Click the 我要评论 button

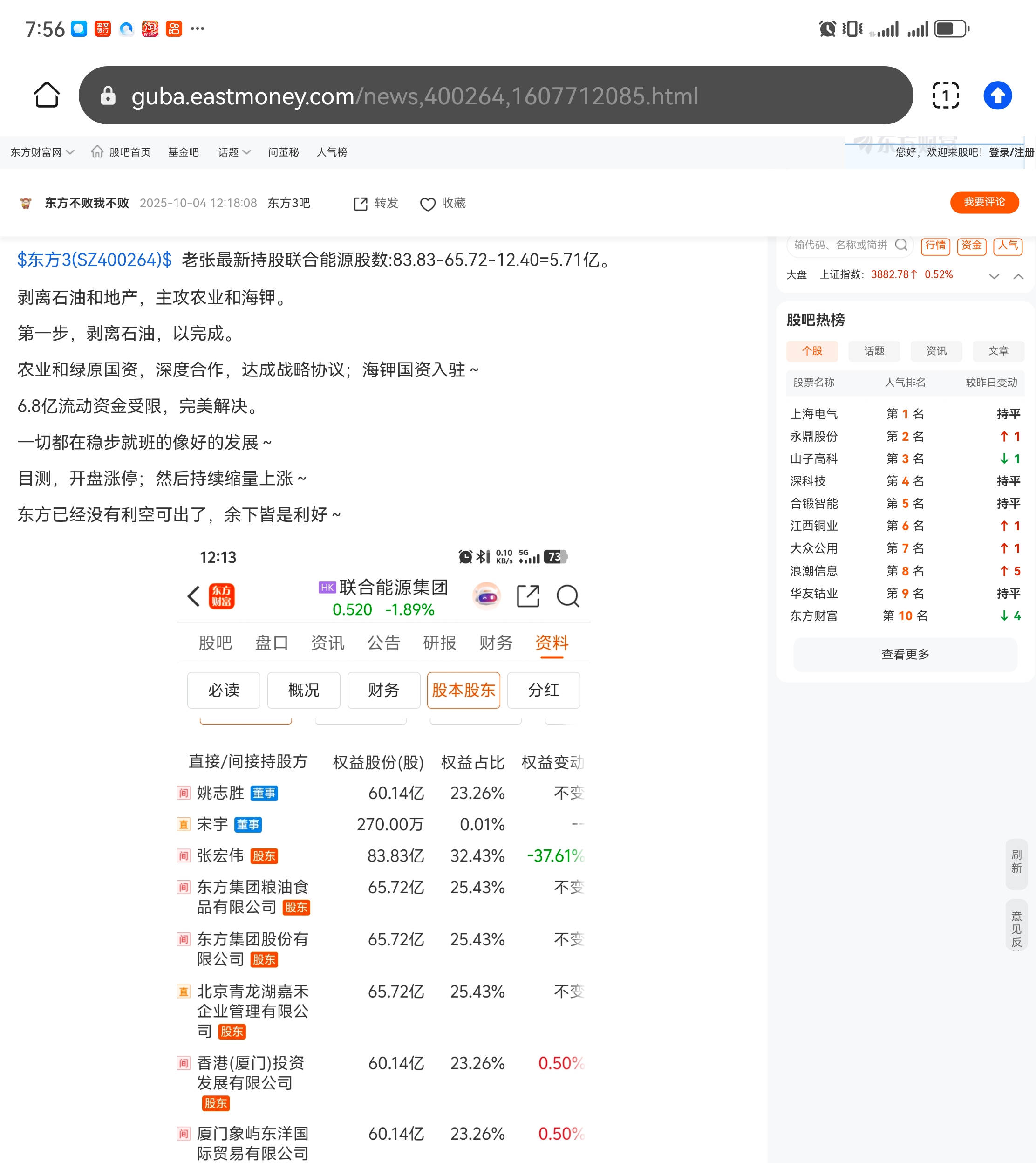pyautogui.click(x=984, y=202)
